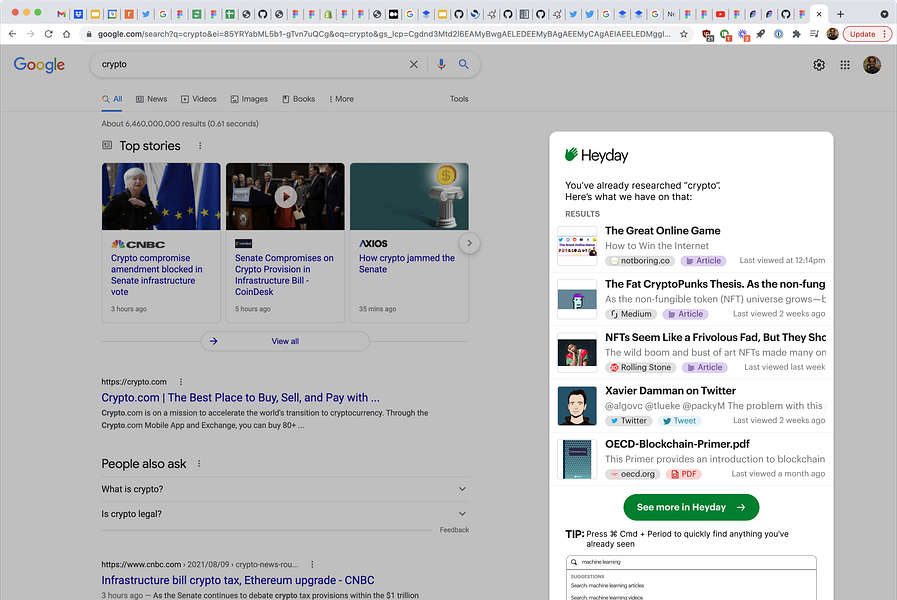Viewport: 897px width, 600px height.
Task: Open three-dot menu beside crypto.com URL
Action: coord(181,382)
